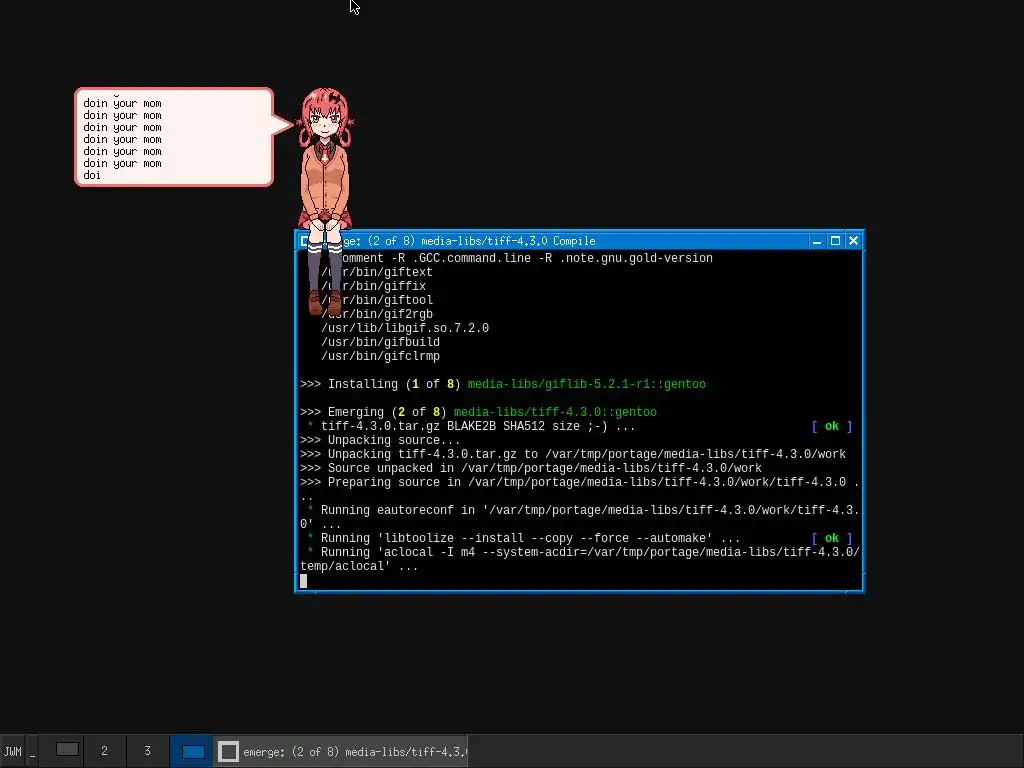The height and width of the screenshot is (768, 1024).
Task: Click the show-desktop underscore button in taskbar
Action: point(33,752)
